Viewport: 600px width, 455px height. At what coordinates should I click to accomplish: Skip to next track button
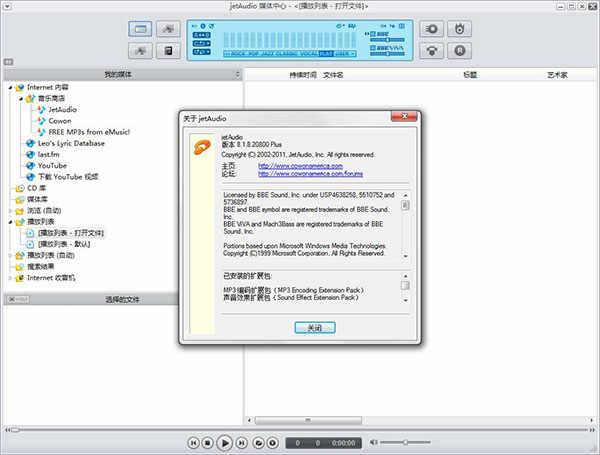241,443
